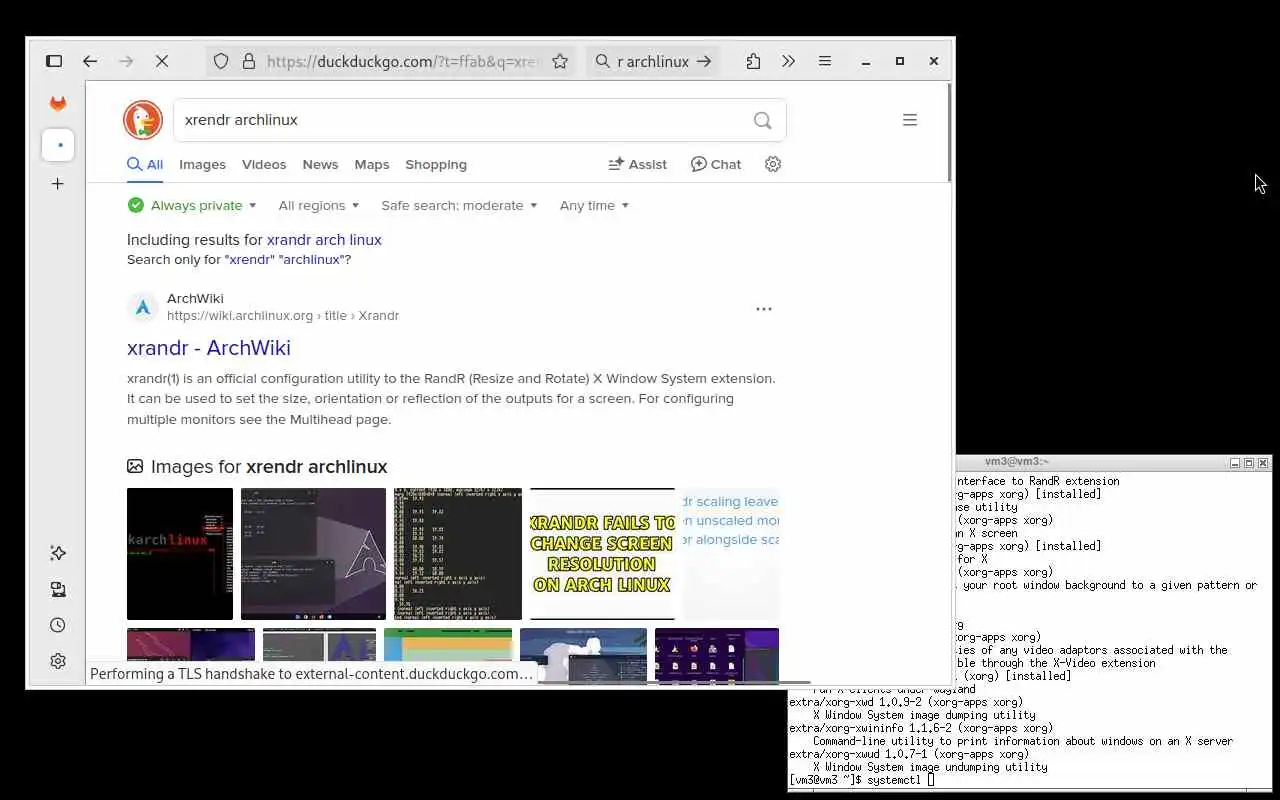Customize sidebar gear icon
The image size is (1280, 800).
click(x=58, y=661)
